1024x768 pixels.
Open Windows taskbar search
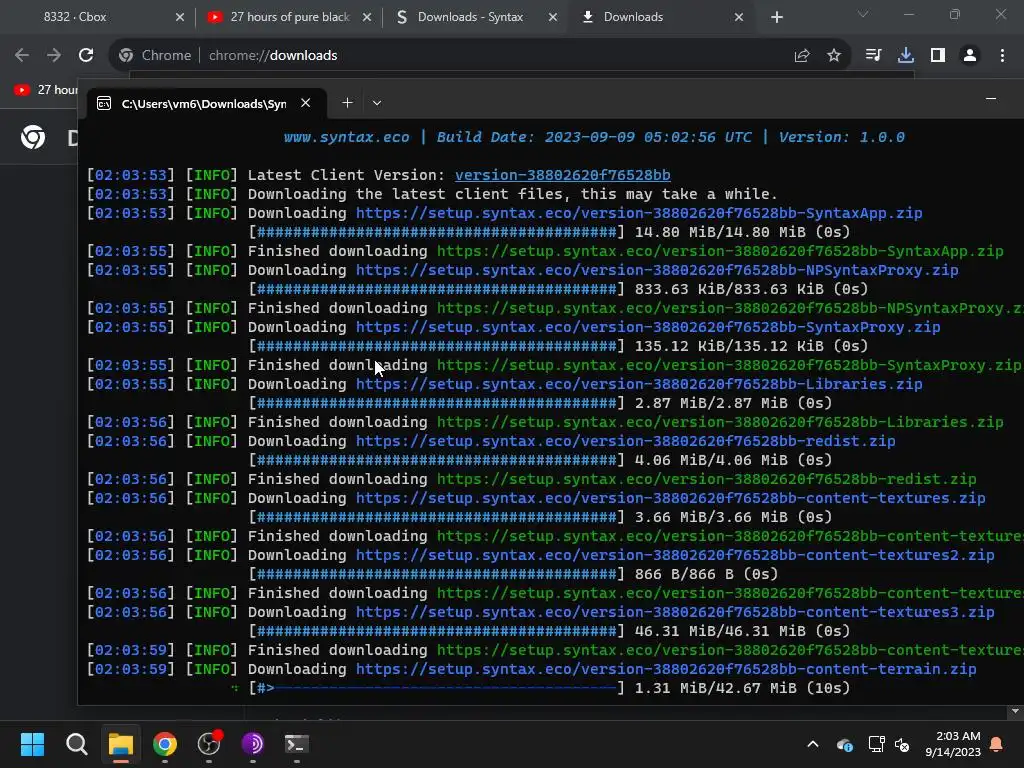click(x=76, y=744)
